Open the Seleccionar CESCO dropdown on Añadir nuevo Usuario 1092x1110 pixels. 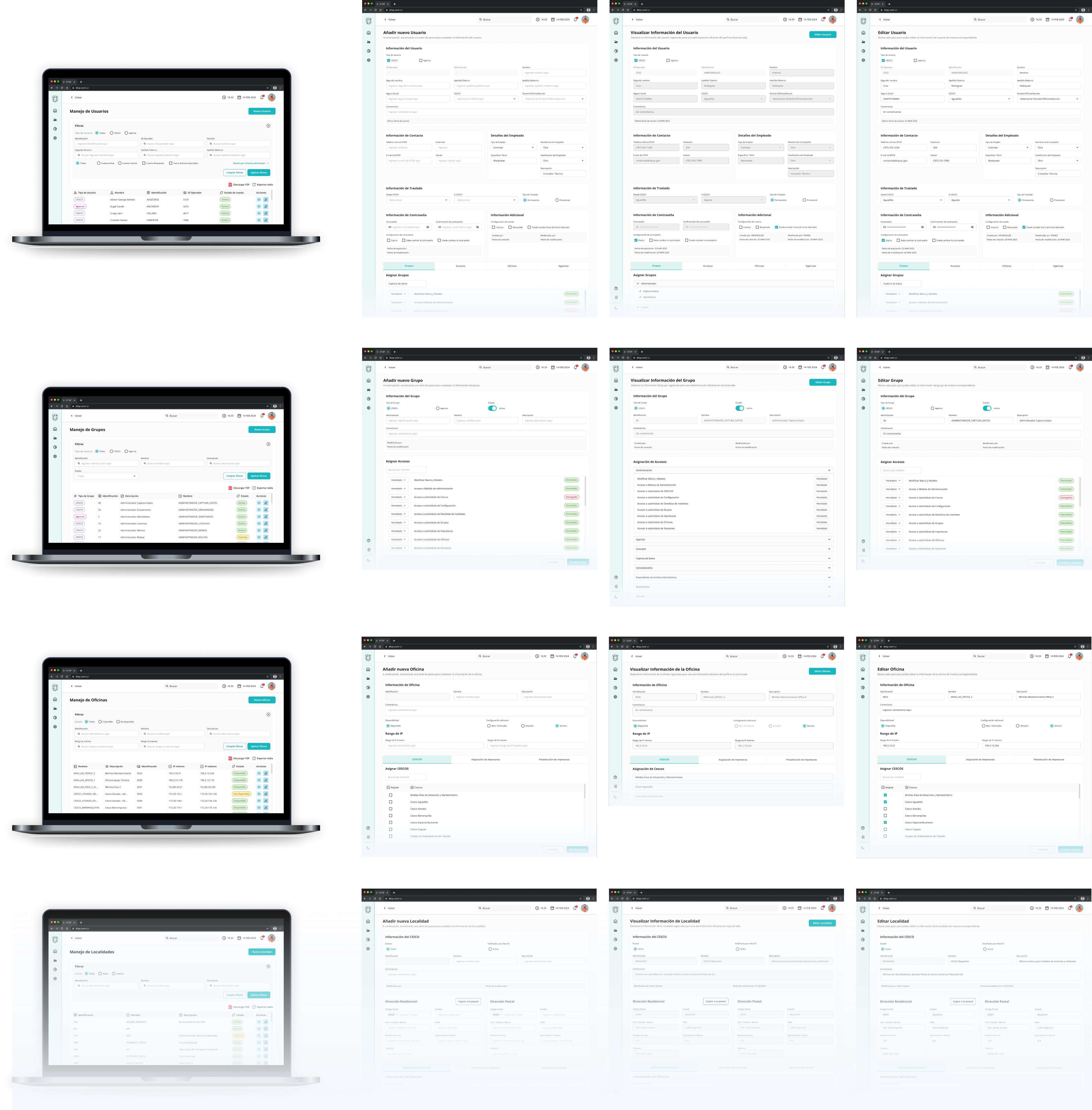click(486, 99)
